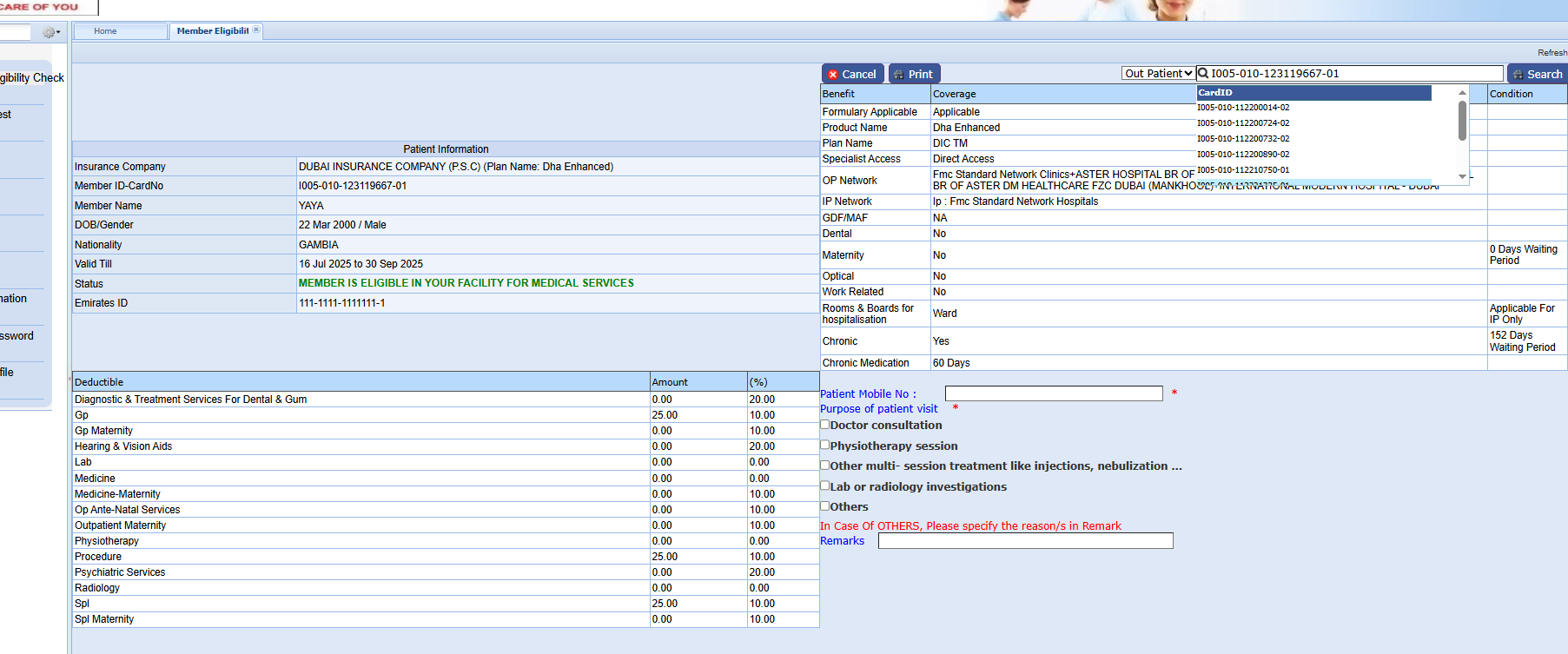Open Eligibility Check in sidebar menu
This screenshot has height=654, width=1568.
(31, 78)
